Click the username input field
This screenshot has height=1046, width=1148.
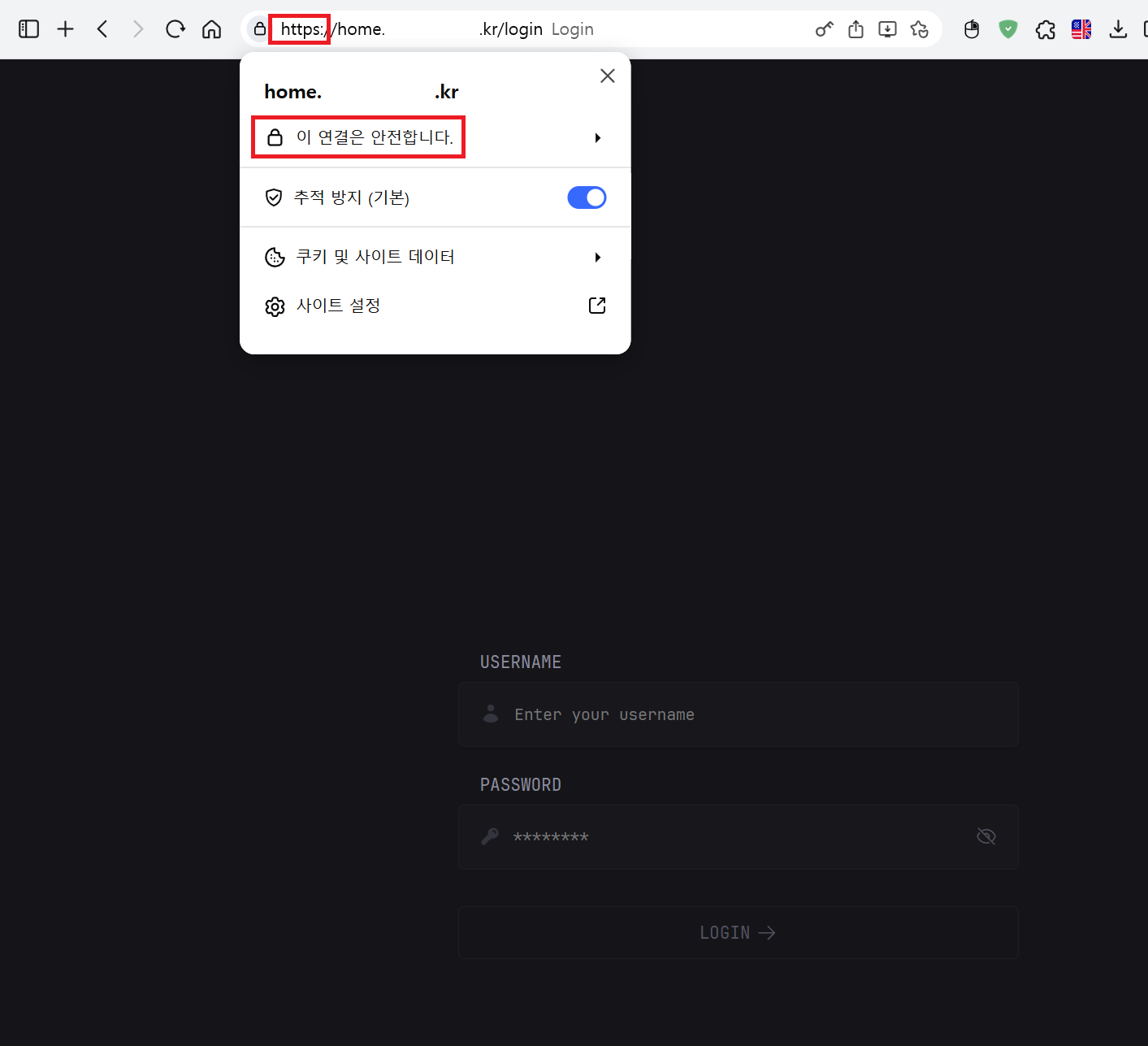click(x=738, y=714)
